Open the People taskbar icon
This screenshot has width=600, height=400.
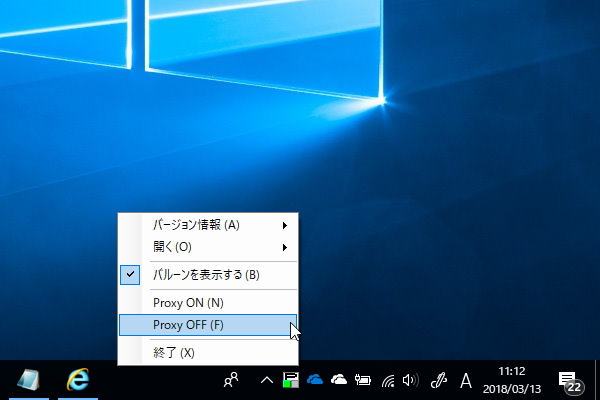(x=231, y=380)
